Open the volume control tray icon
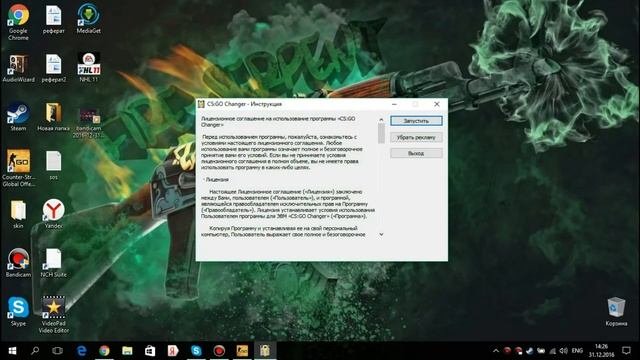Screen dimensions: 640x360 tap(564, 351)
